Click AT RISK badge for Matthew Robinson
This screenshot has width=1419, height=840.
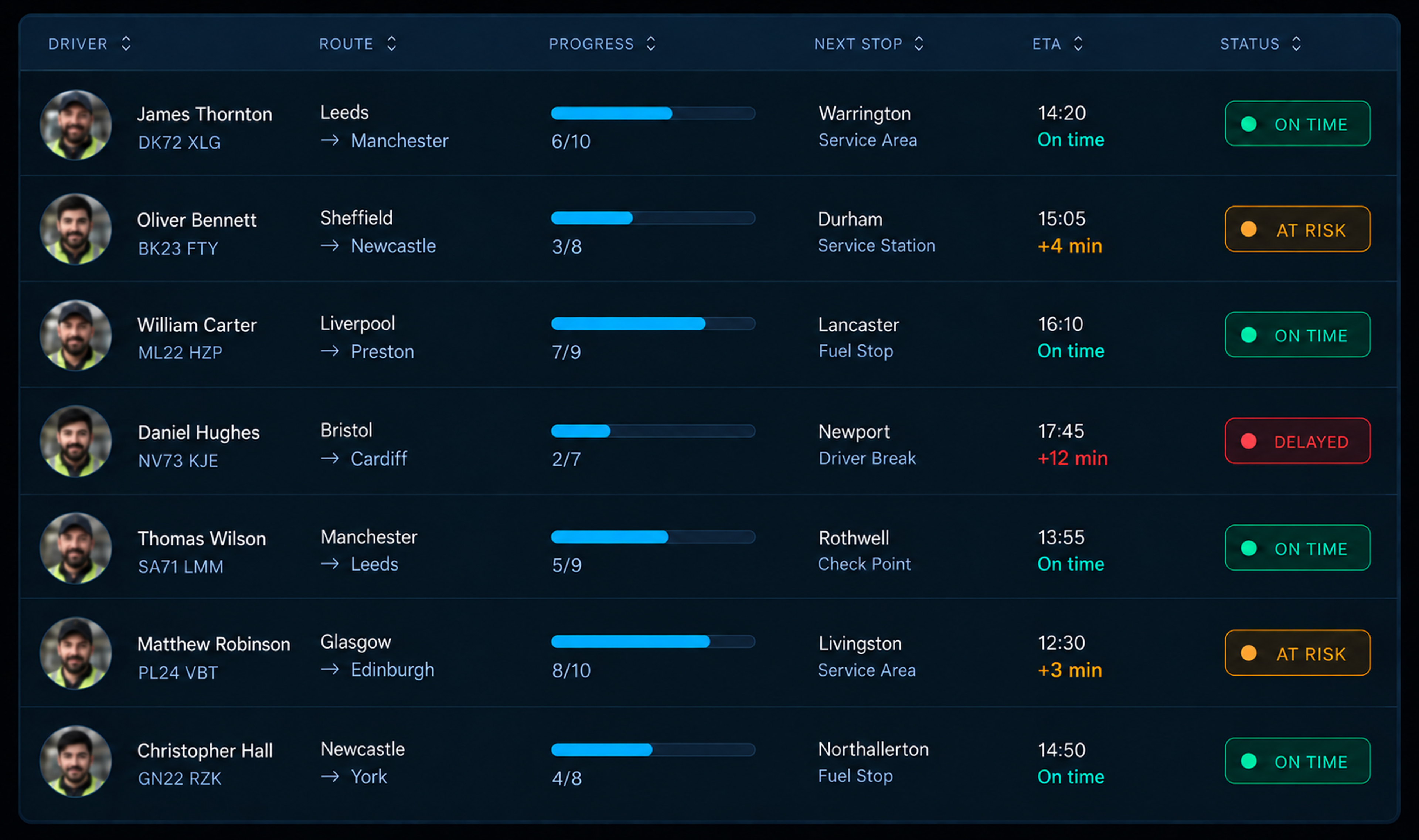1297,653
